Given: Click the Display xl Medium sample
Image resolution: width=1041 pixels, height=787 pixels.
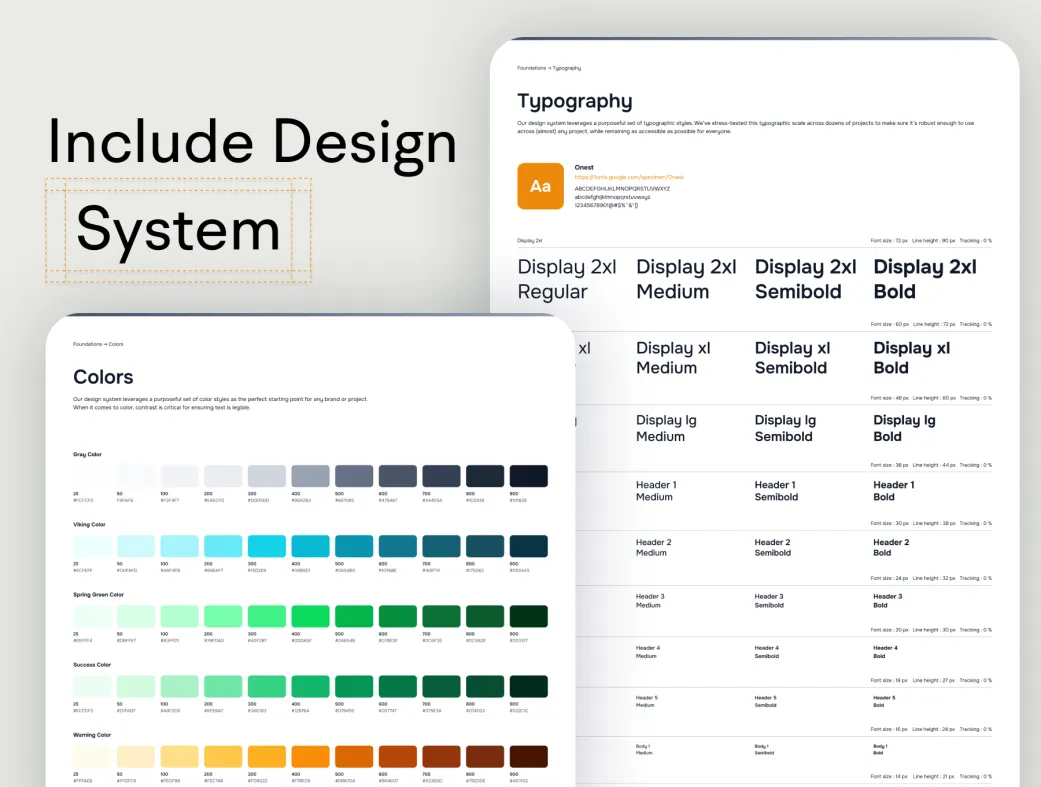Looking at the screenshot, I should click(673, 358).
